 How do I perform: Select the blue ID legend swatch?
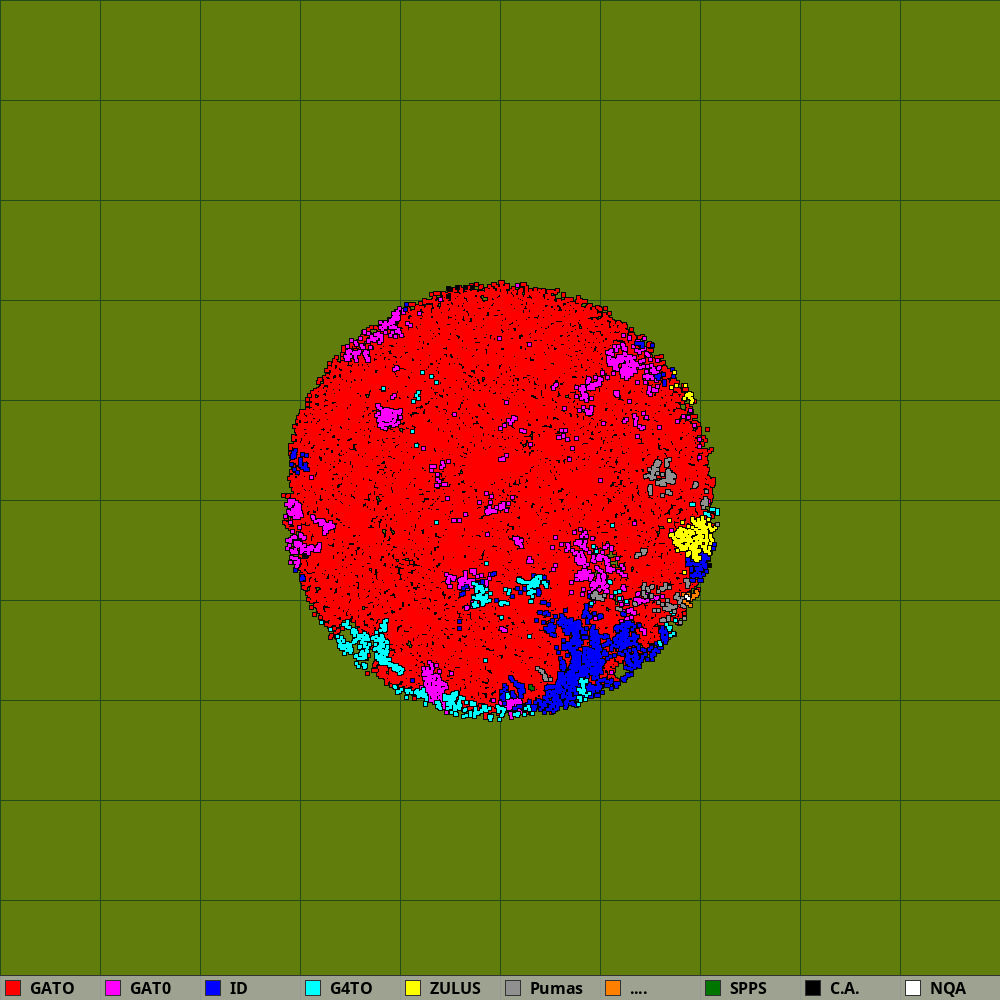point(213,988)
